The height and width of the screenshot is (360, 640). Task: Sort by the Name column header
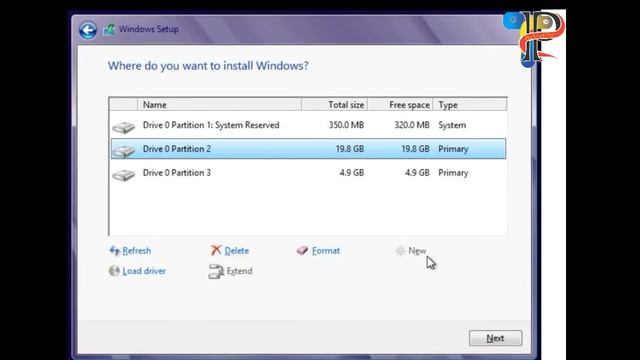pos(220,104)
